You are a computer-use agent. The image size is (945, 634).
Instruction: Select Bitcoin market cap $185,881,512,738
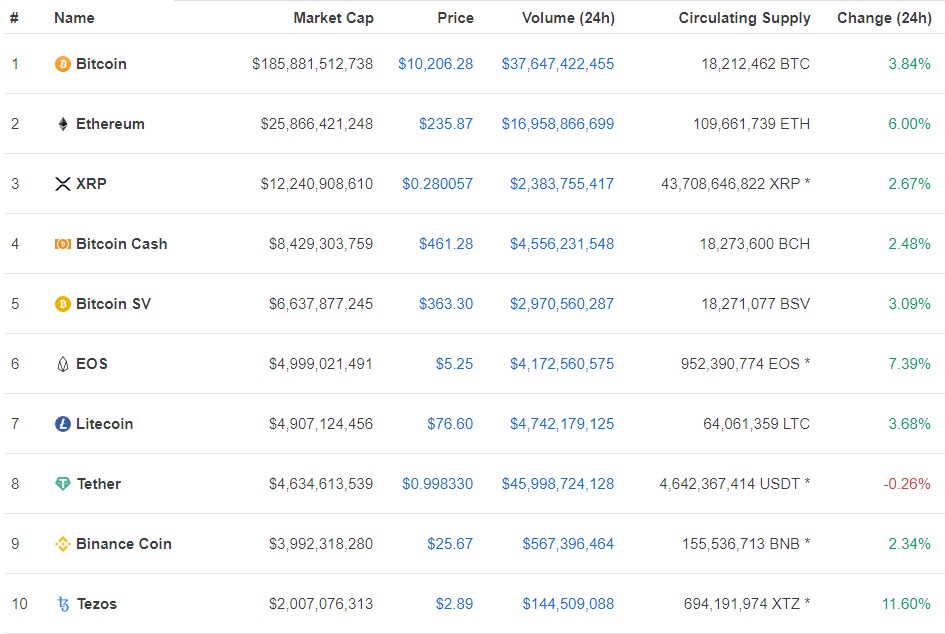click(x=313, y=64)
